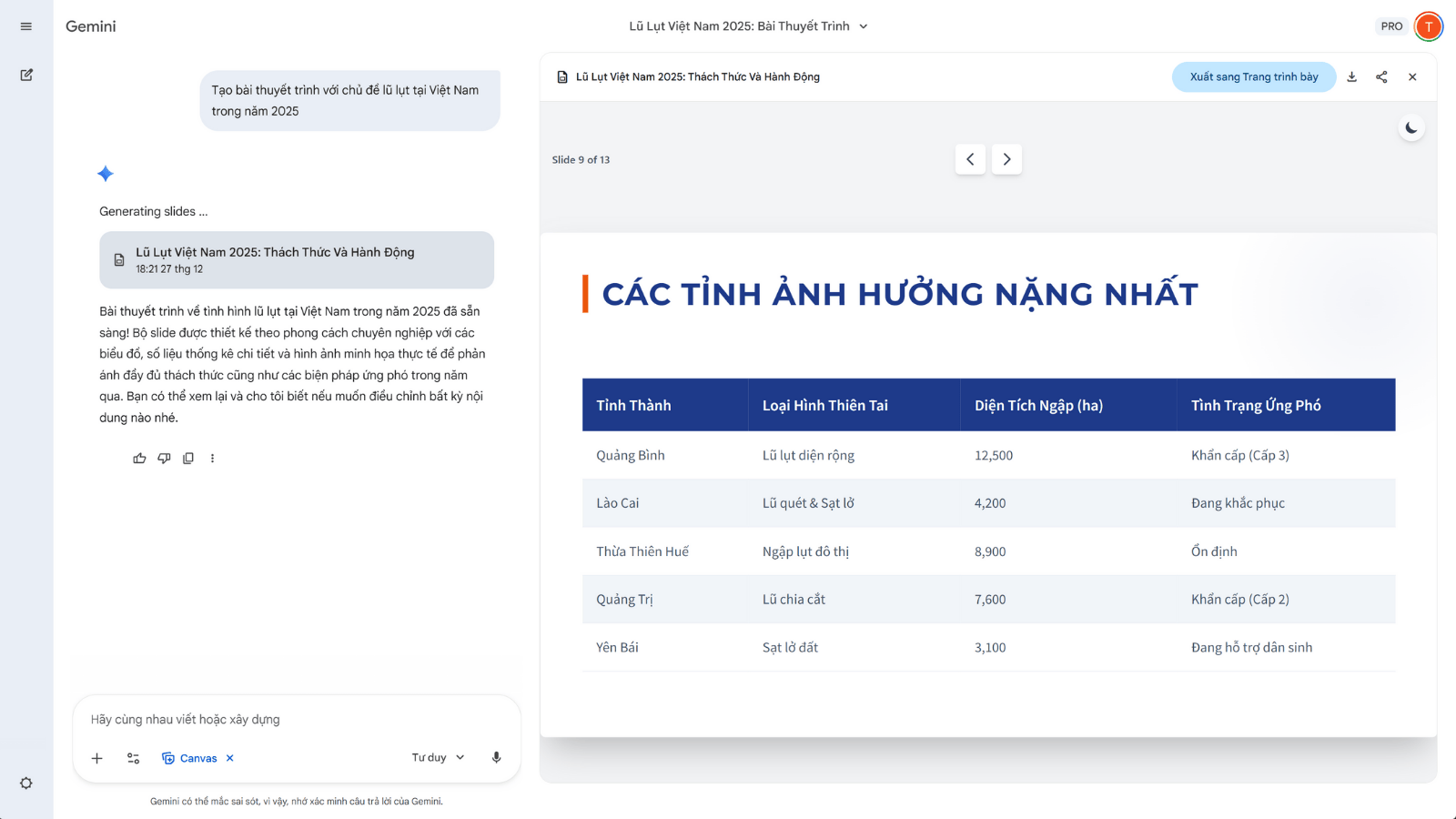
Task: Go to the next slide
Action: pyautogui.click(x=1006, y=159)
